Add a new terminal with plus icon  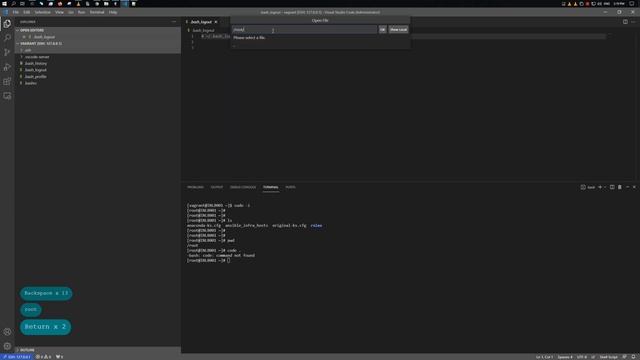600,187
